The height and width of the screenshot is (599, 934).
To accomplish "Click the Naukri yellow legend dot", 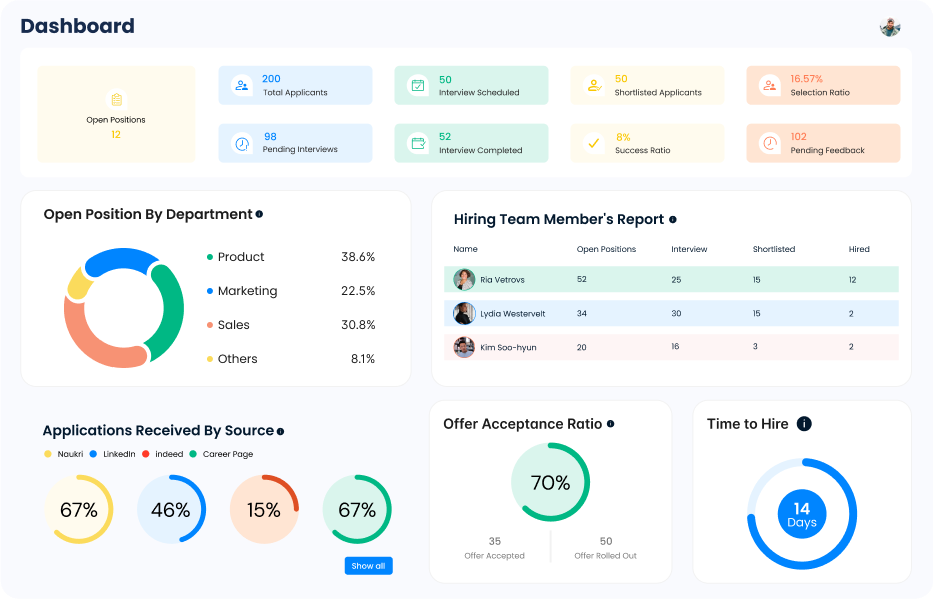I will click(48, 454).
